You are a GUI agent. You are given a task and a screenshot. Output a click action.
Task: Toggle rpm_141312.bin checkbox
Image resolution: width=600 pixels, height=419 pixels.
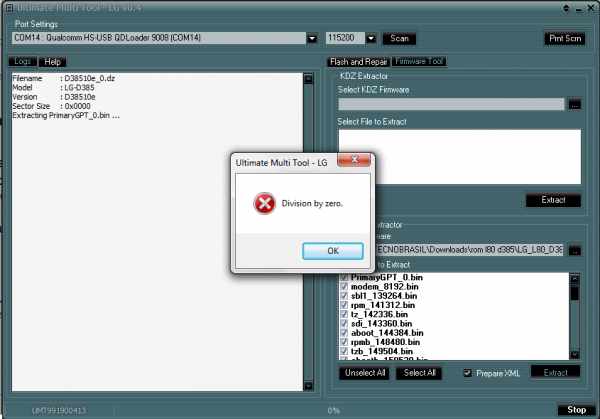coord(344,305)
